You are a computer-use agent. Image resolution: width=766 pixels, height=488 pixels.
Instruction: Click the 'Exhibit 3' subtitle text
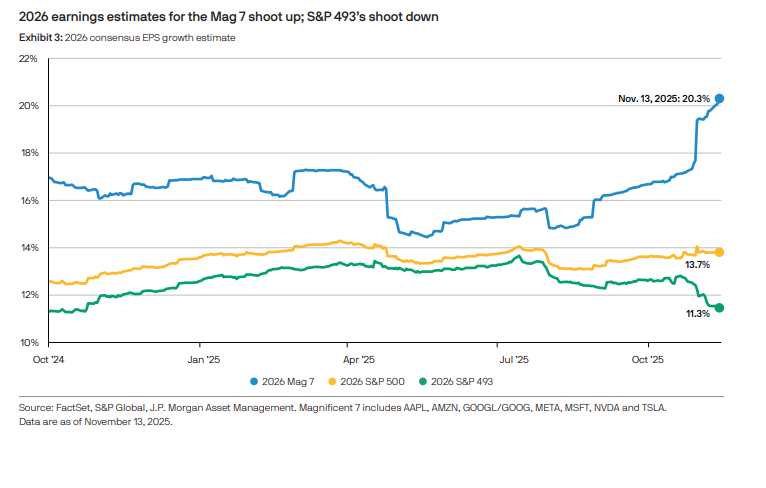pos(127,37)
